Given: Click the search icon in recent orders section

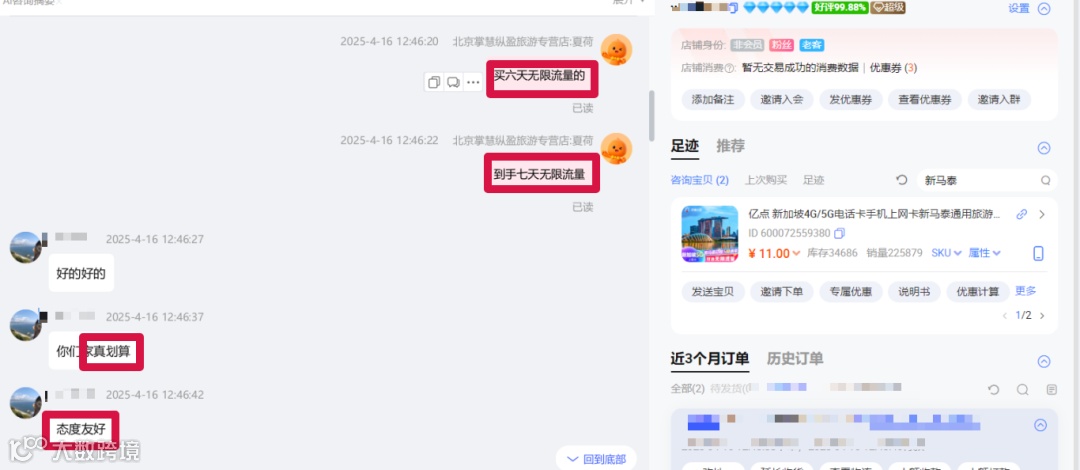Looking at the screenshot, I should tap(1022, 390).
